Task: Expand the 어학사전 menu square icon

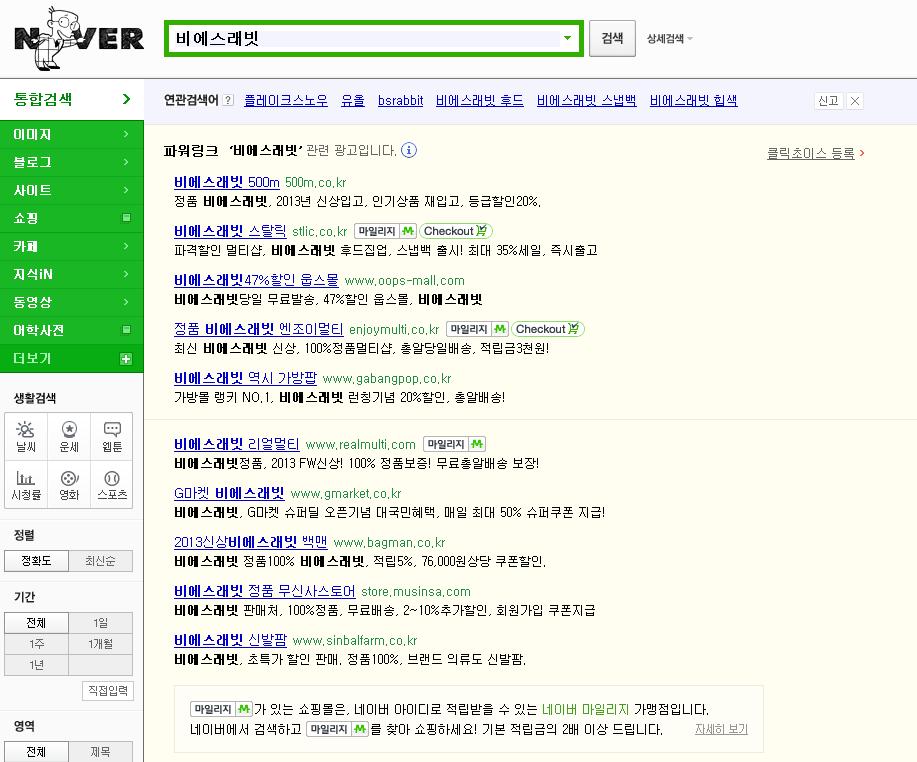Action: (x=126, y=330)
